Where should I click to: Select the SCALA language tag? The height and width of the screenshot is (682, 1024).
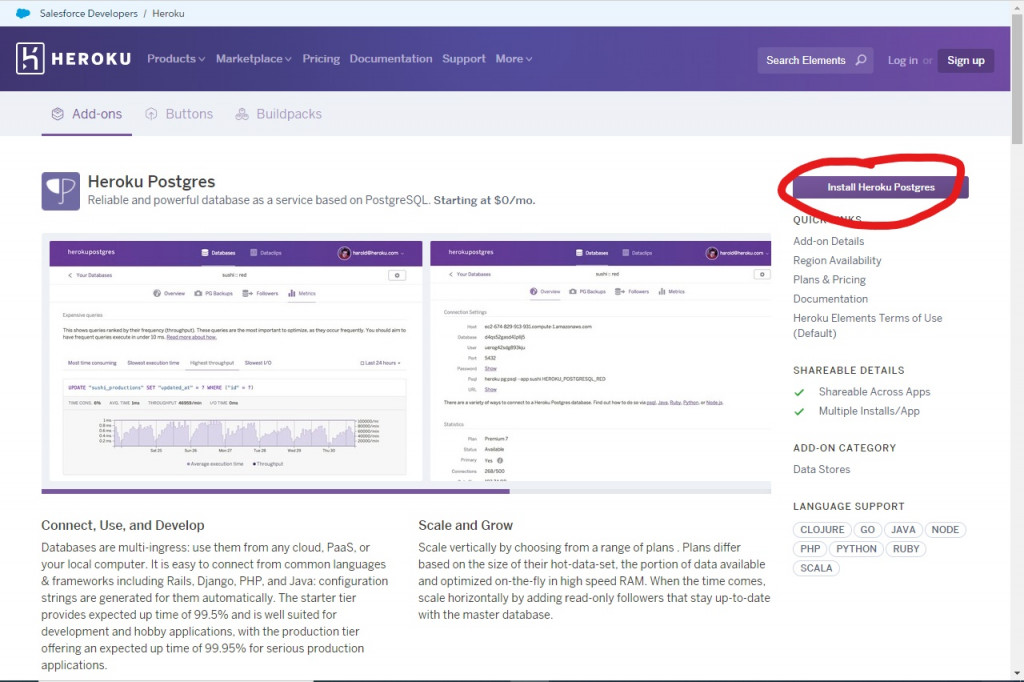[816, 568]
